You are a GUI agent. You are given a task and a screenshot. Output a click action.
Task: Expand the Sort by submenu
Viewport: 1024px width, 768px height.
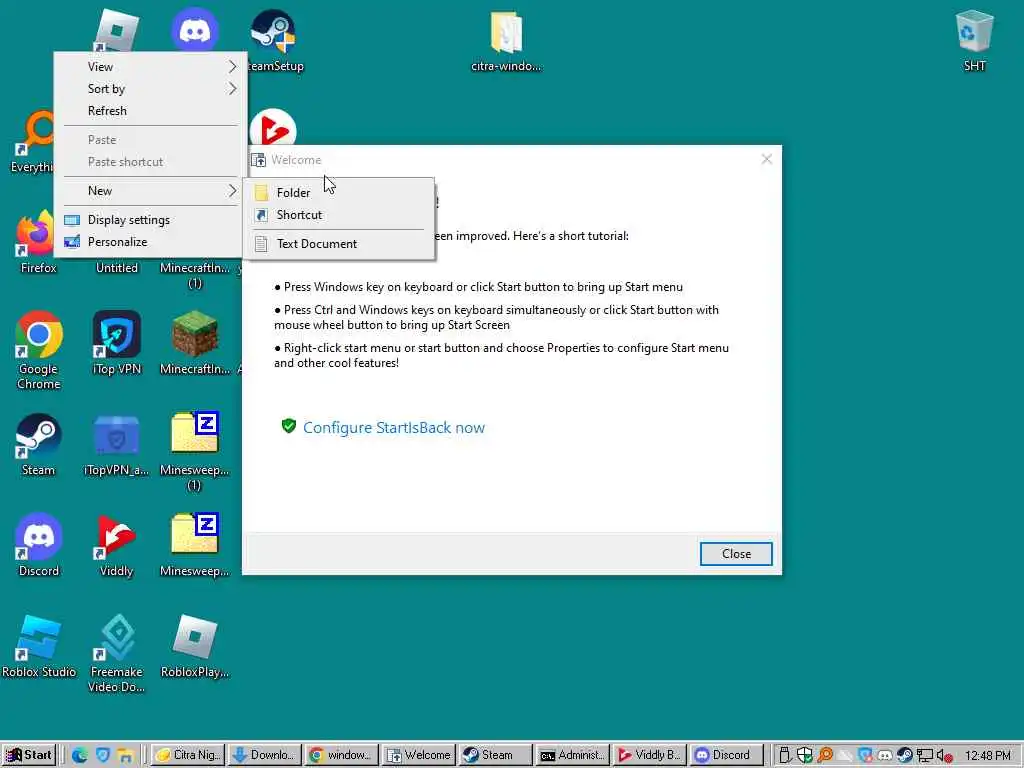151,89
